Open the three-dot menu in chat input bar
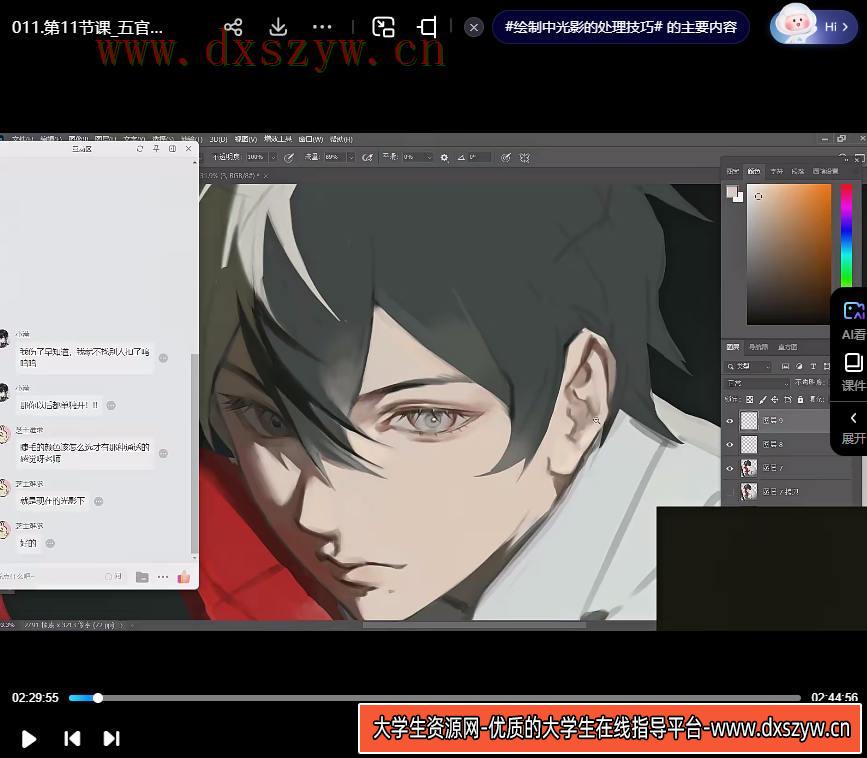This screenshot has width=867, height=758. [x=163, y=577]
